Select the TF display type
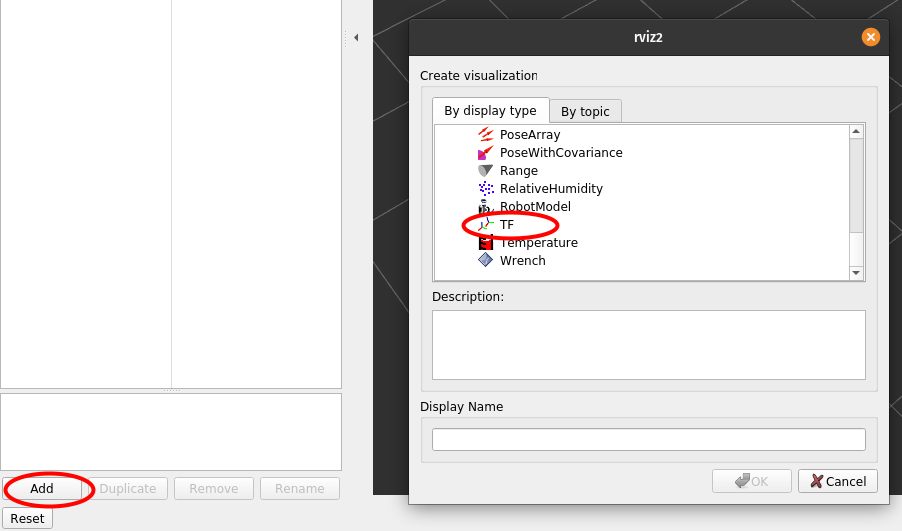Image resolution: width=902 pixels, height=531 pixels. (x=506, y=224)
